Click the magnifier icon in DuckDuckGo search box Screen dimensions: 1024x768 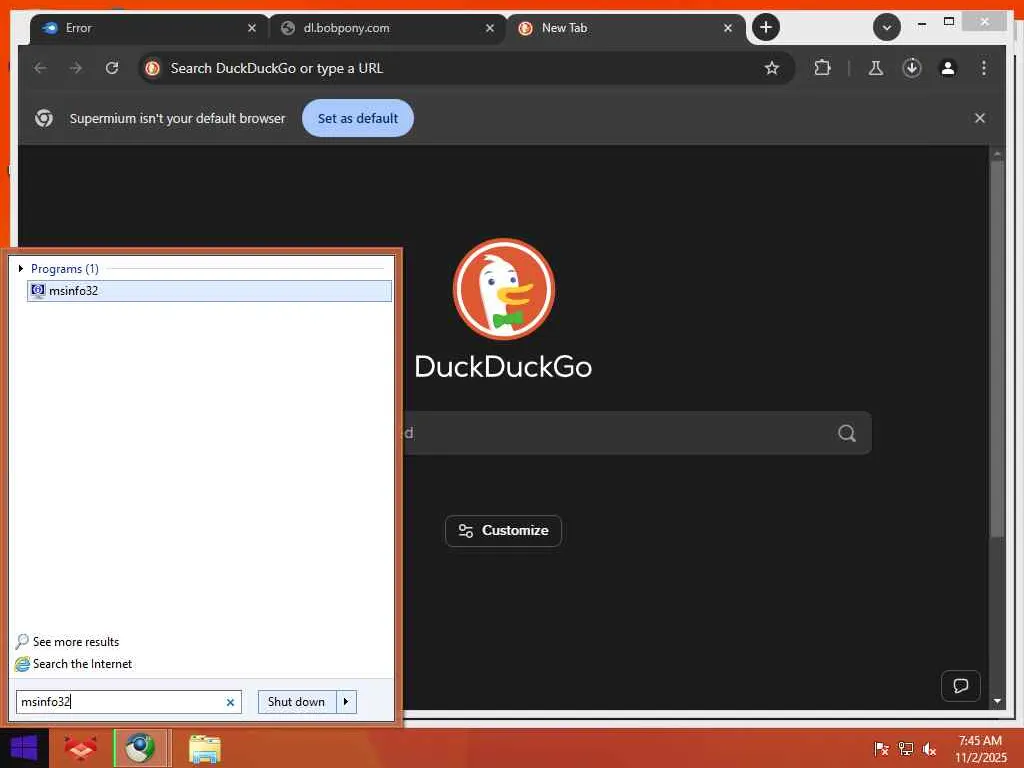(847, 433)
